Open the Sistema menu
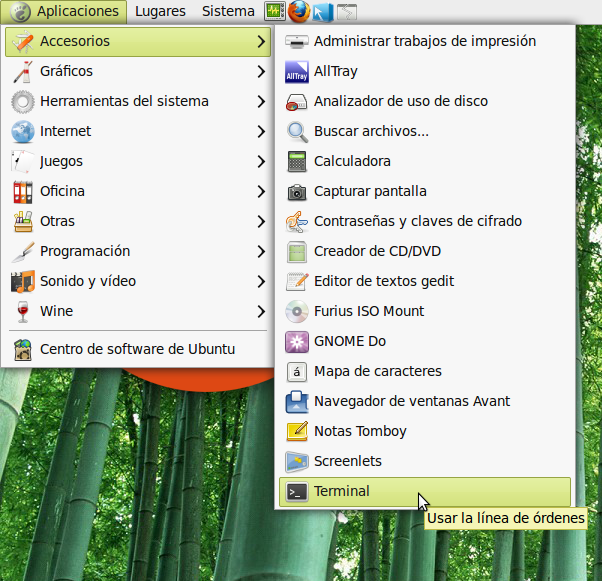This screenshot has width=602, height=581. pos(228,12)
